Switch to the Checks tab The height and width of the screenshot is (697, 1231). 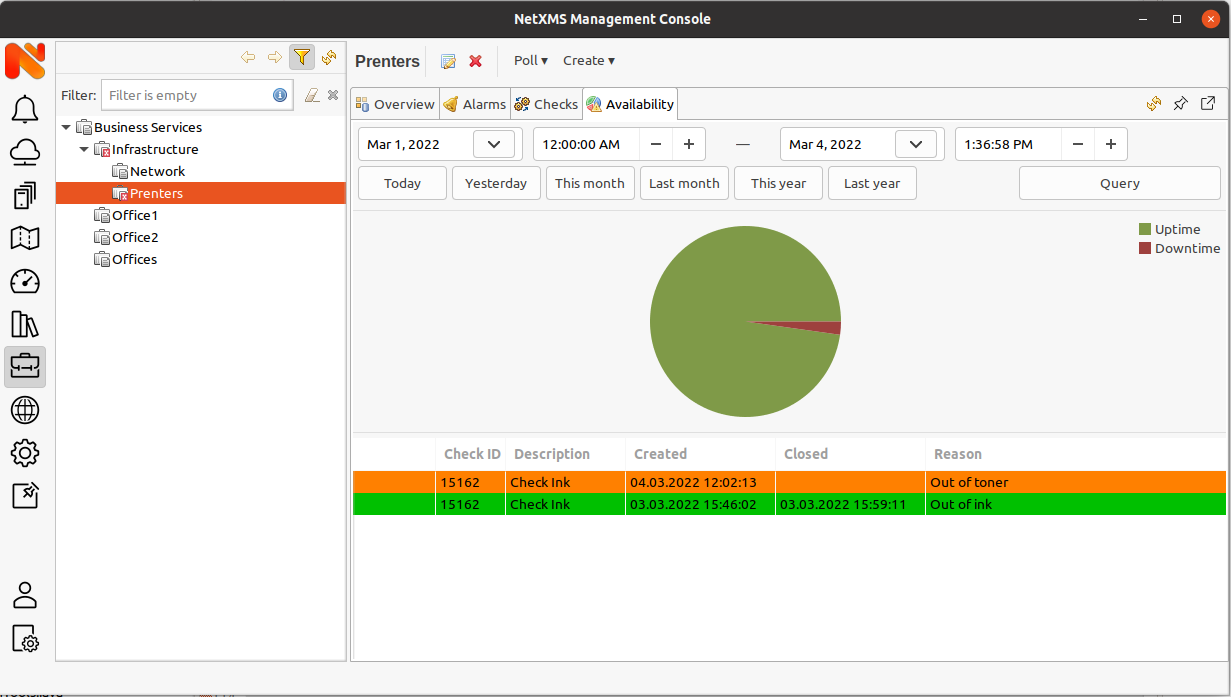pyautogui.click(x=546, y=104)
